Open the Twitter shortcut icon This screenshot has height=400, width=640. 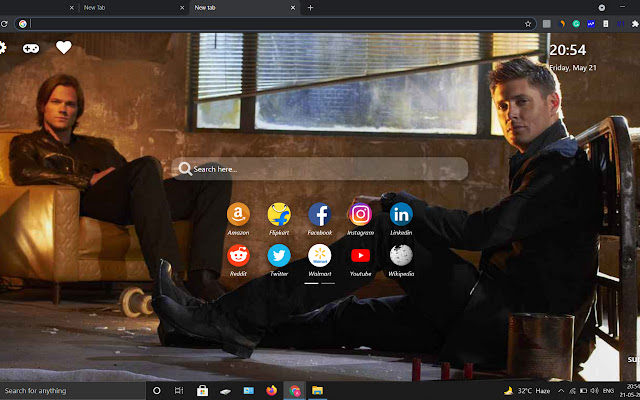click(x=279, y=256)
